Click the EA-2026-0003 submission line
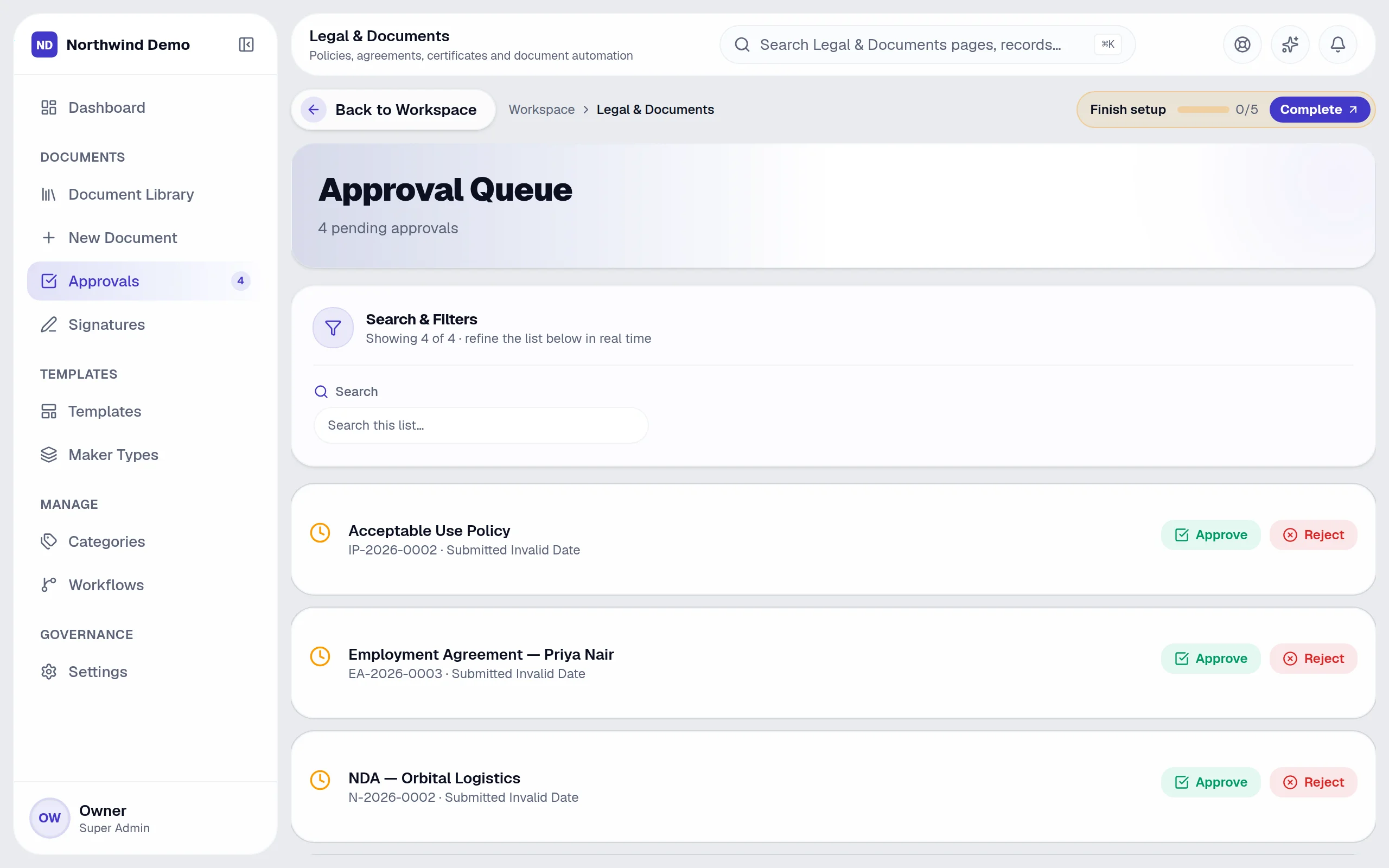 point(467,673)
